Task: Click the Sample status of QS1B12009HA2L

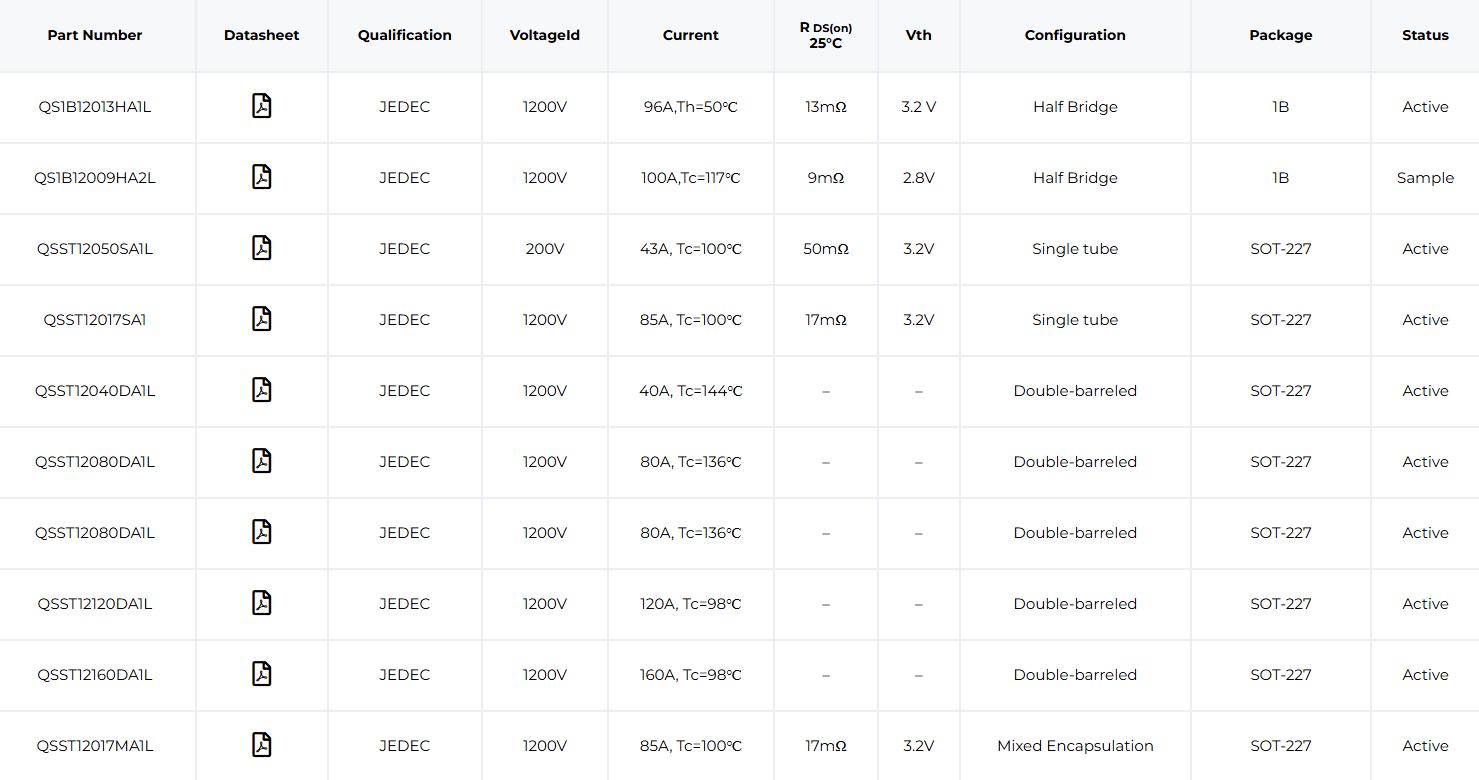Action: [1425, 178]
